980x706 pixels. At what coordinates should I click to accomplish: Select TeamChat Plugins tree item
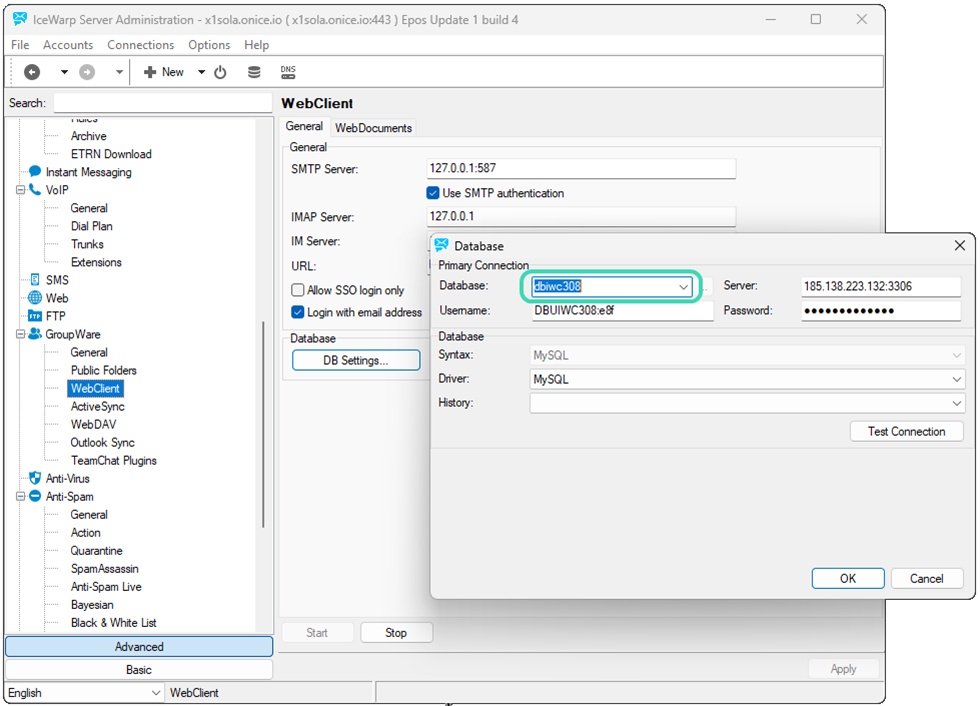pos(114,460)
